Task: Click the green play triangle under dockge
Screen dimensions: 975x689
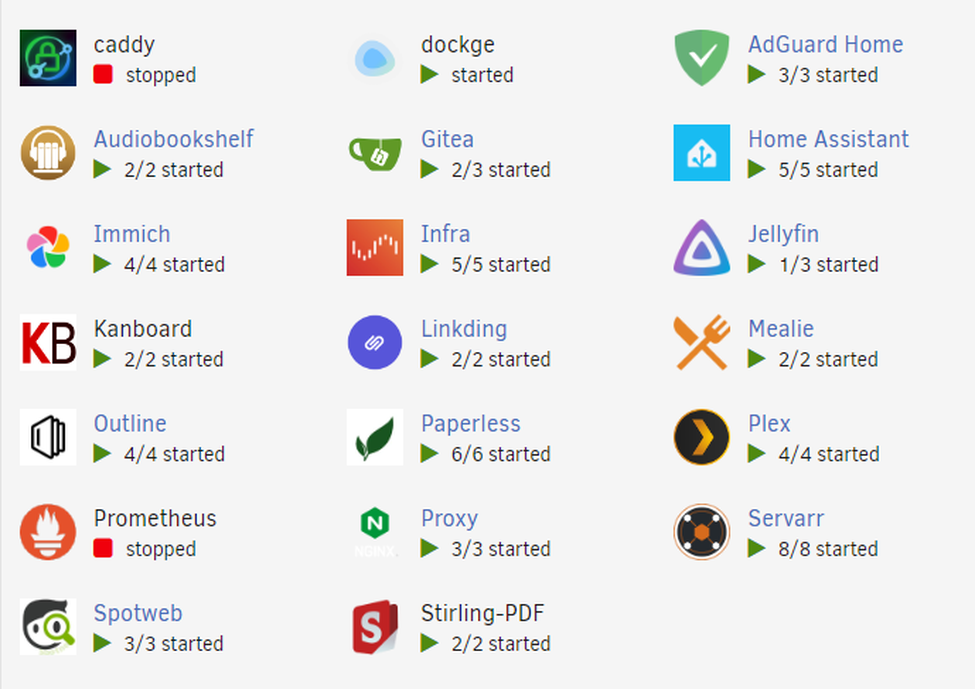Action: coord(430,75)
